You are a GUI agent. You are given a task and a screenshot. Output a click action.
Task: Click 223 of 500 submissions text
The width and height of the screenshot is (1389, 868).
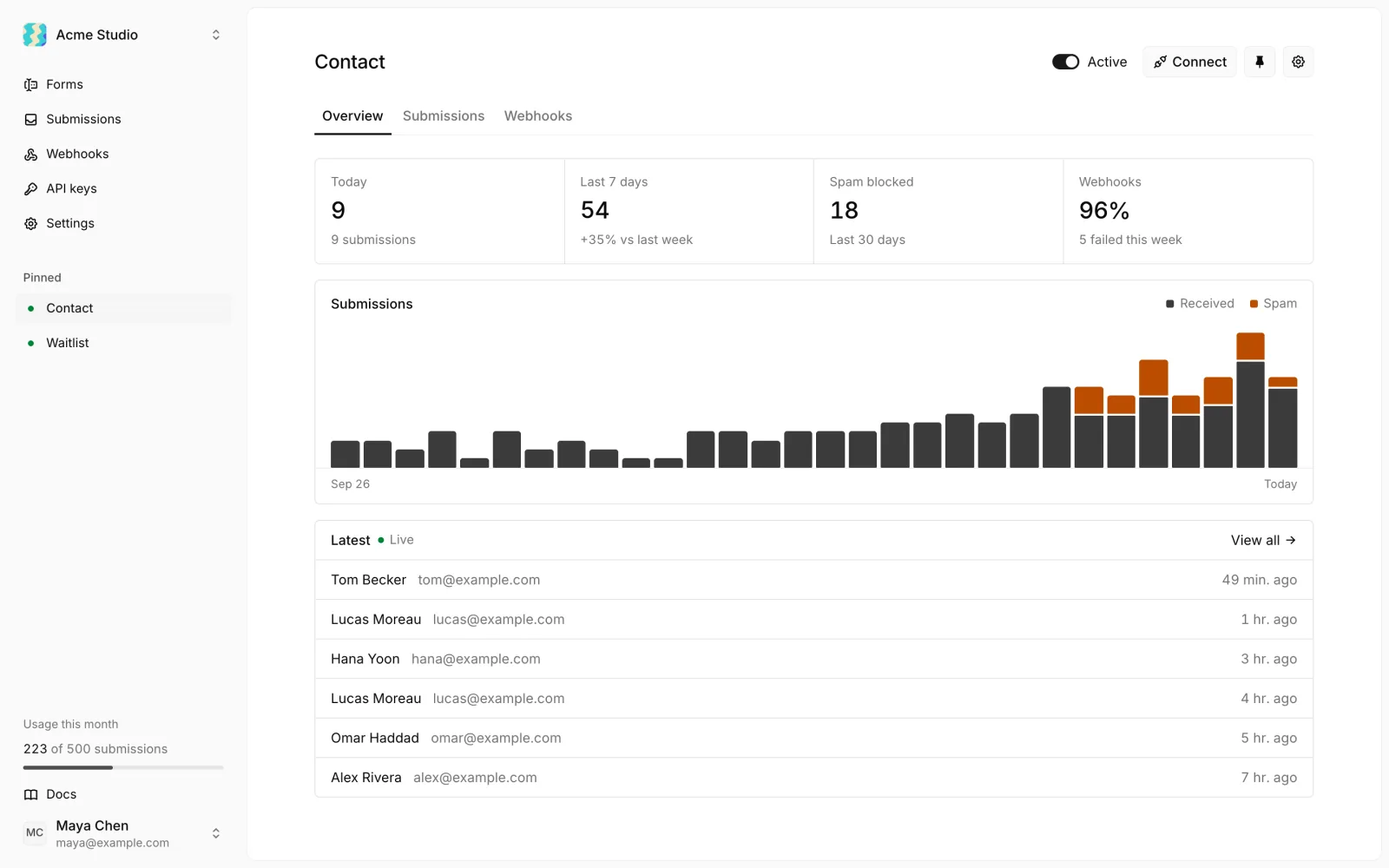point(95,749)
